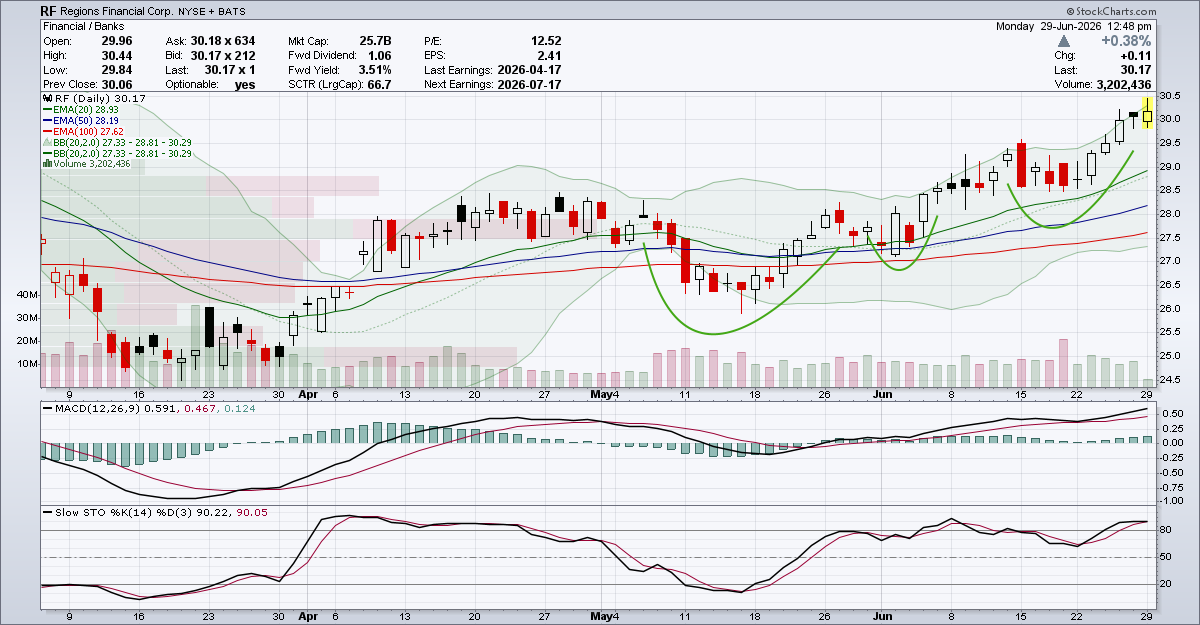Click the P/E value 12.52
Screen dimensions: 1200x625
coord(545,41)
